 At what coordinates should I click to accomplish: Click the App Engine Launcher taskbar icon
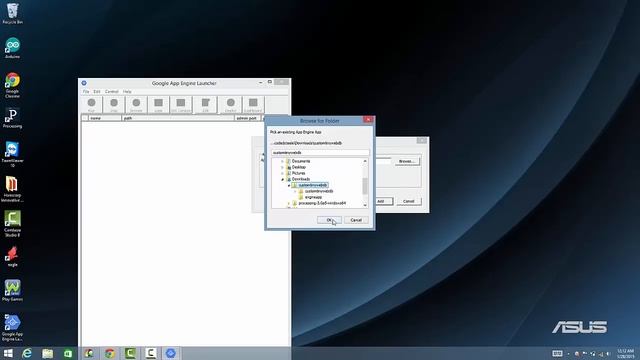pos(171,353)
